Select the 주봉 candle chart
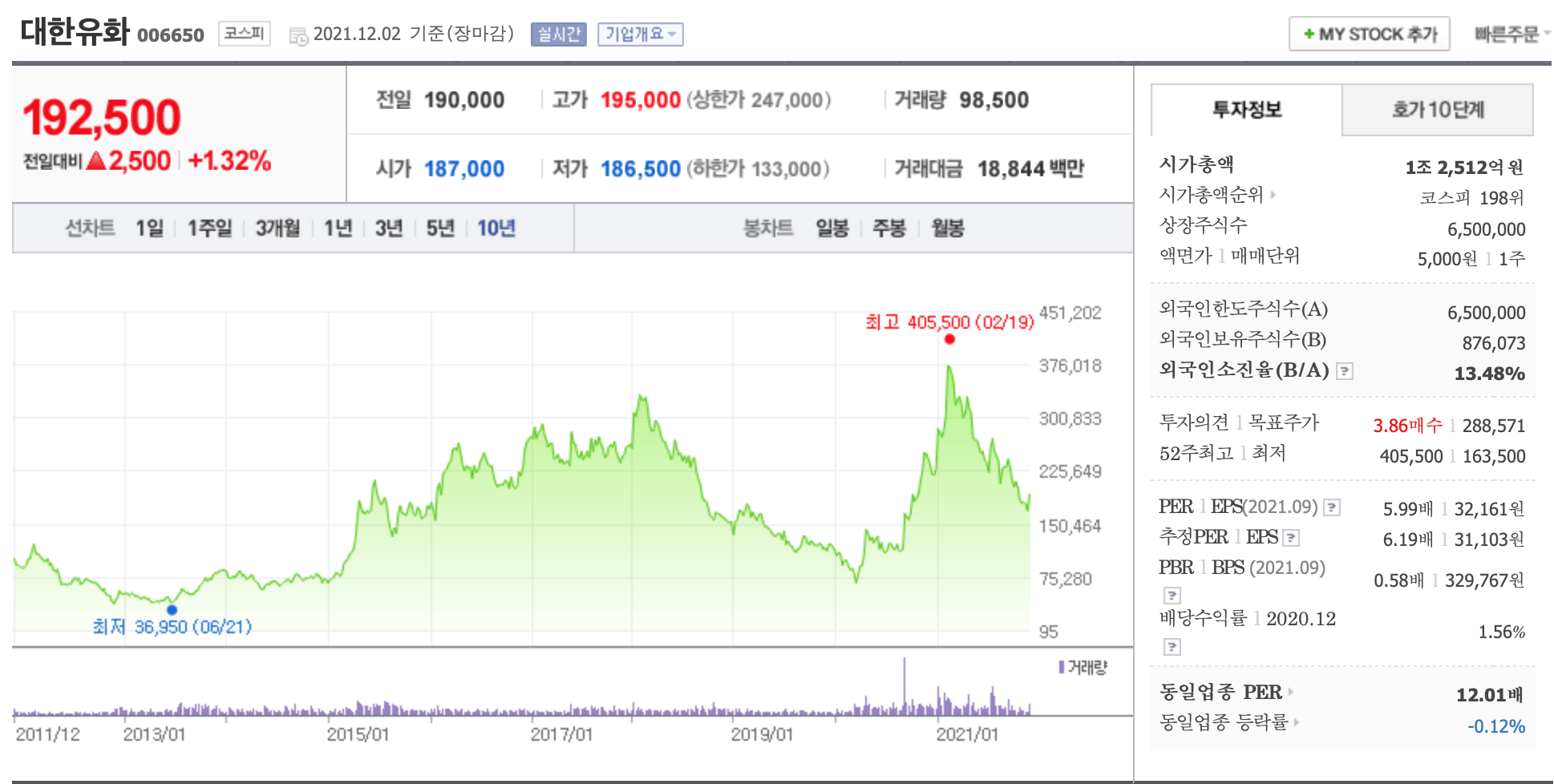Screen dimensions: 1554x784 pos(889,228)
